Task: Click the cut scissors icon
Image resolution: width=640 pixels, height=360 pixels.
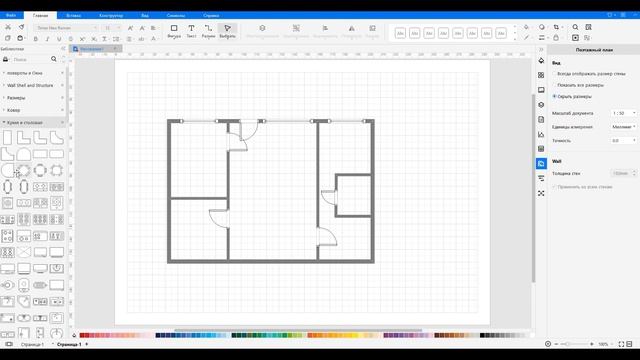Action: coord(8,27)
